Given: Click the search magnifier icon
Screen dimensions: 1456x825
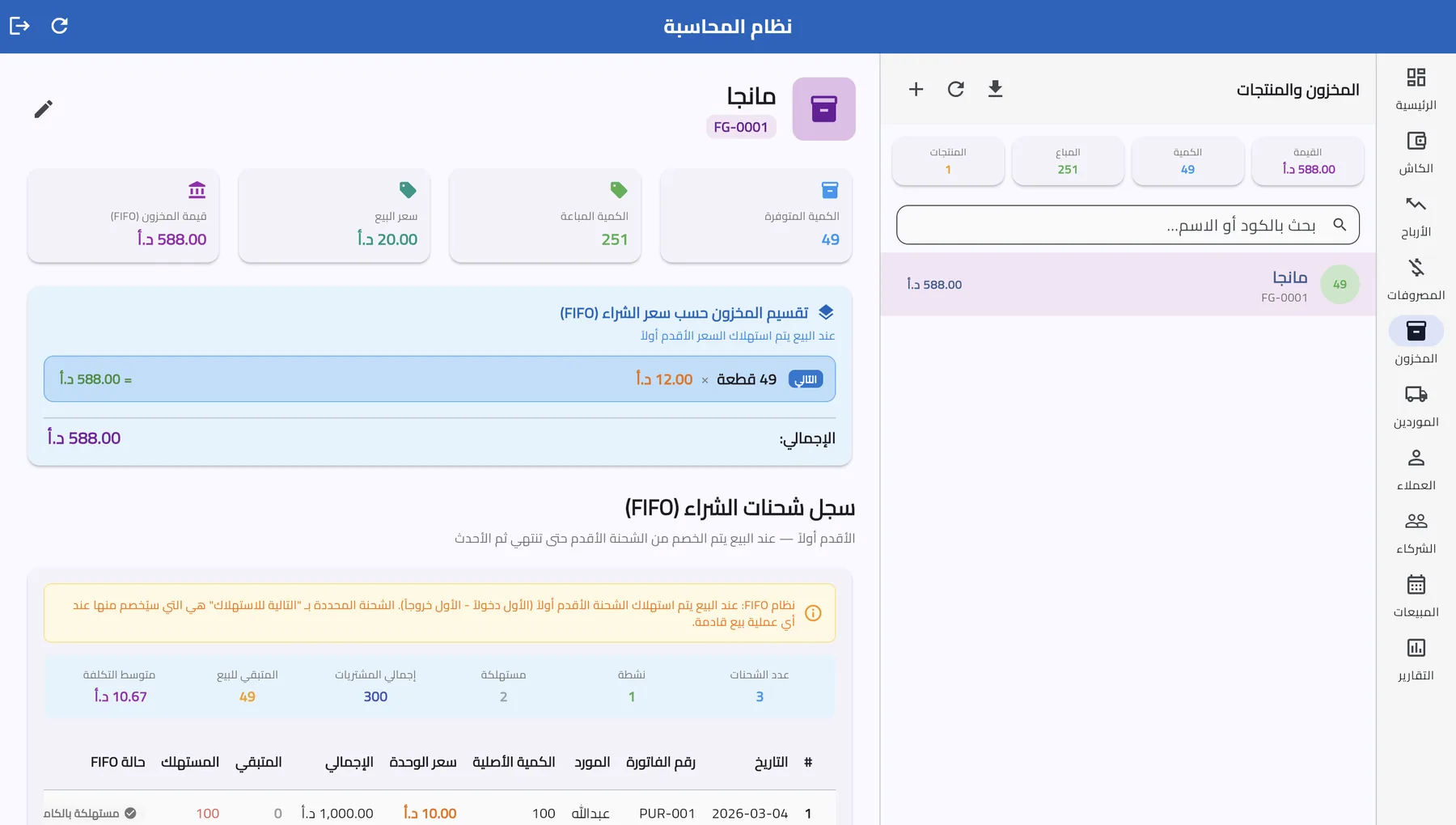Looking at the screenshot, I should click(x=1340, y=225).
